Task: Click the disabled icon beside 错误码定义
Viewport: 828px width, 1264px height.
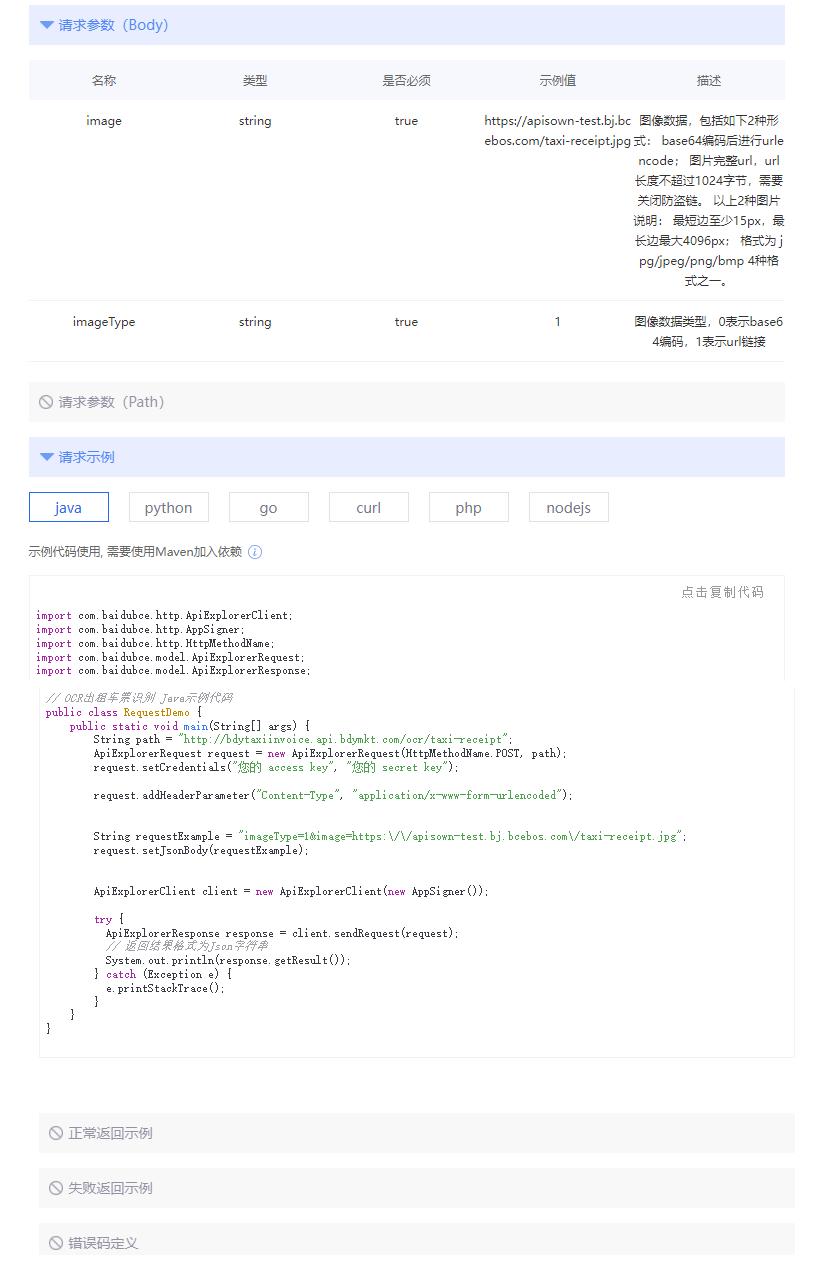Action: pyautogui.click(x=56, y=1243)
